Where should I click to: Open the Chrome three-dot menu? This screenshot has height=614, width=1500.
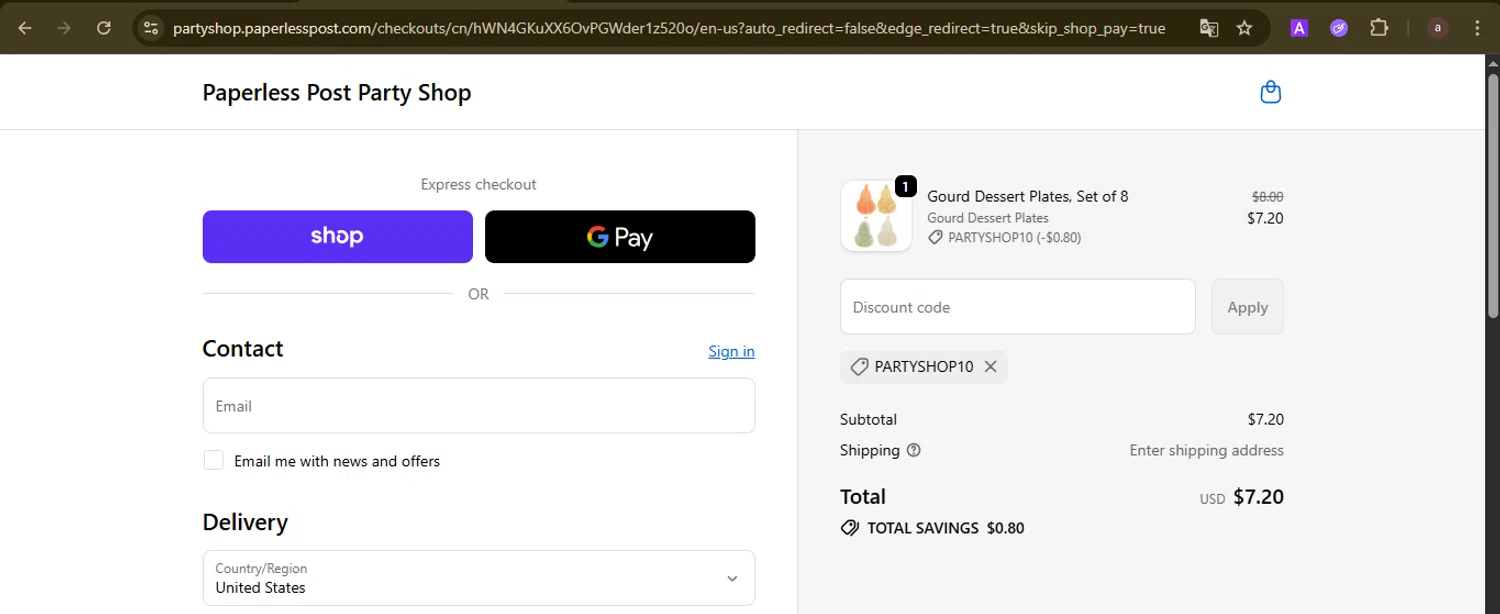coord(1477,28)
